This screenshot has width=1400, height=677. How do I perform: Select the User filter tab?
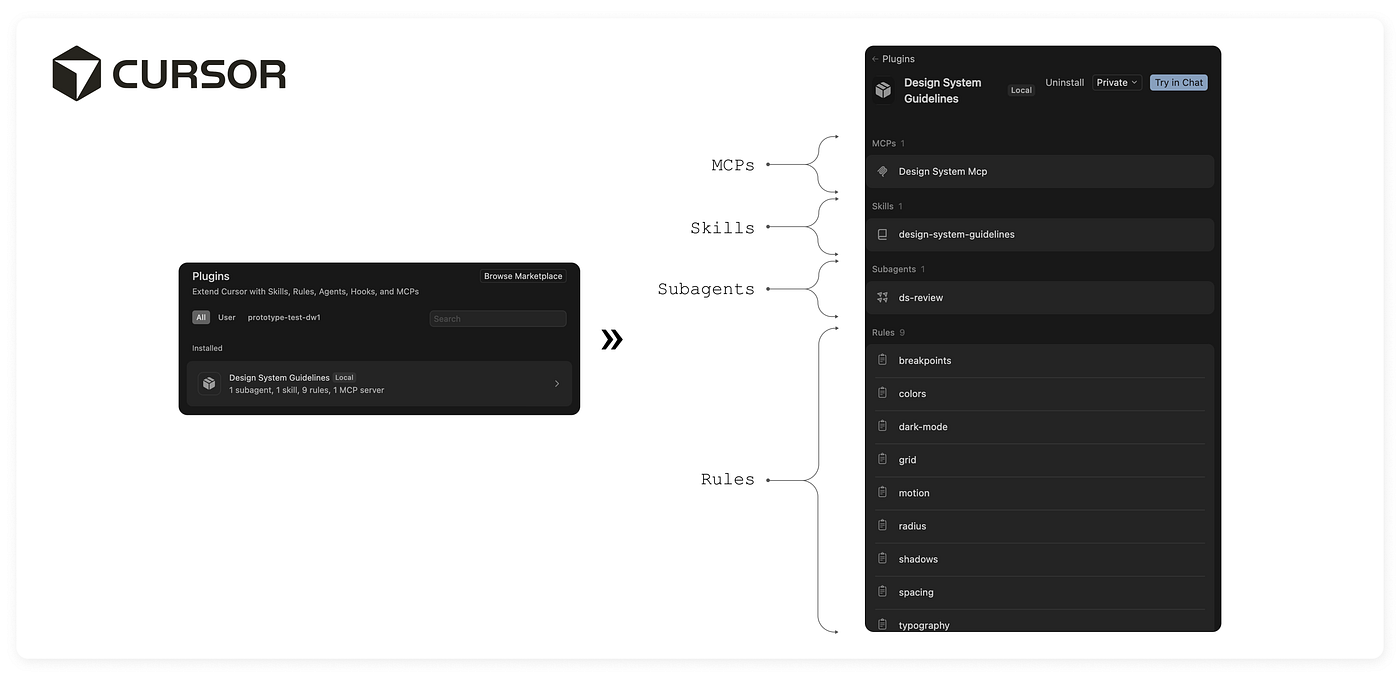(227, 317)
